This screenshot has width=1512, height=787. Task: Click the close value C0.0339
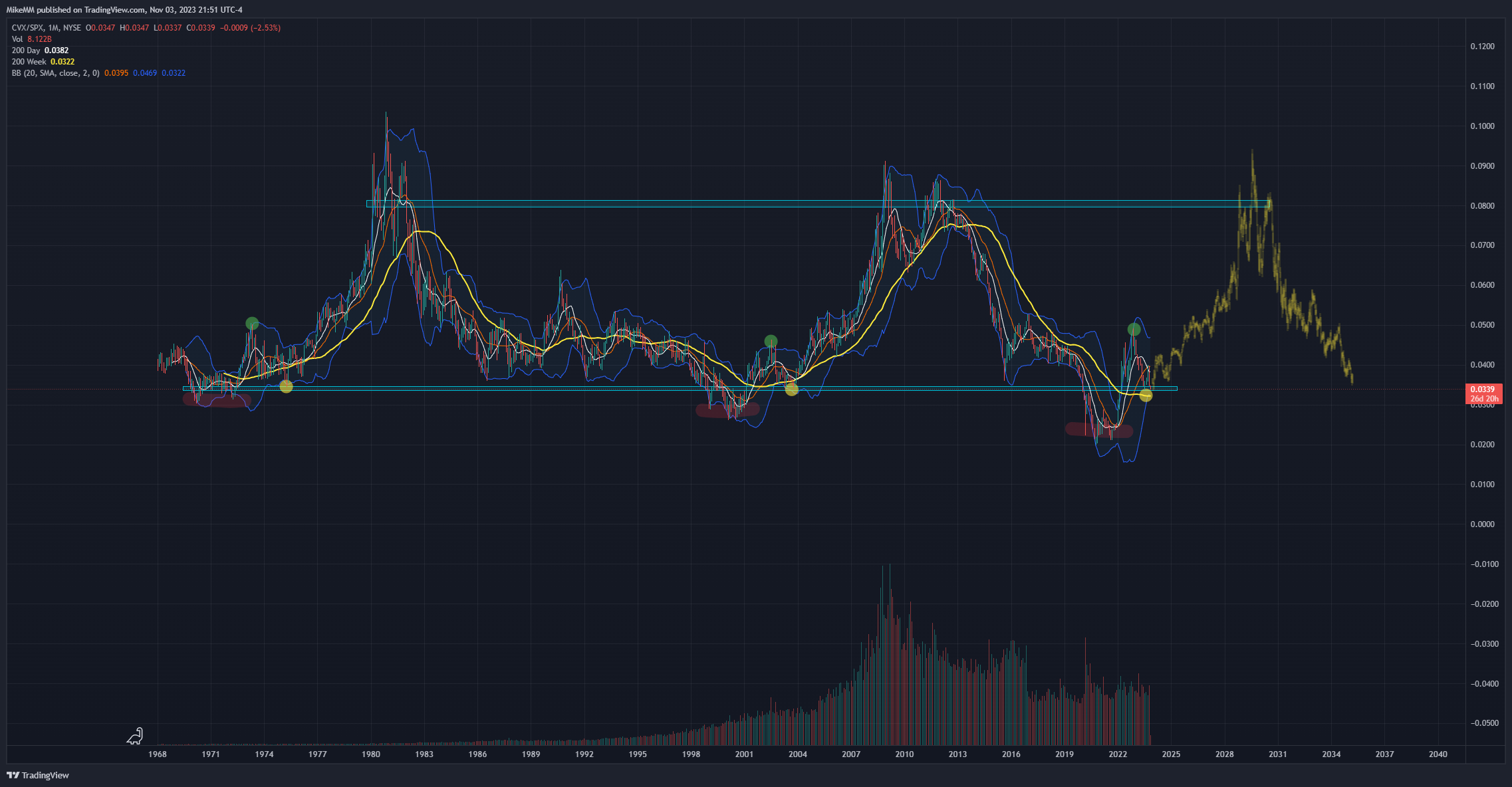click(201, 28)
